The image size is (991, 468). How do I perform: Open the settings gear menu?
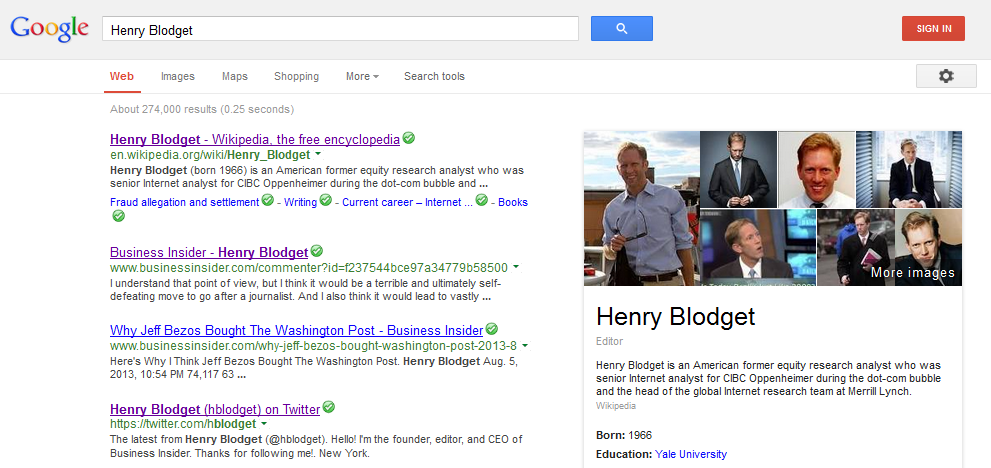pyautogui.click(x=945, y=76)
